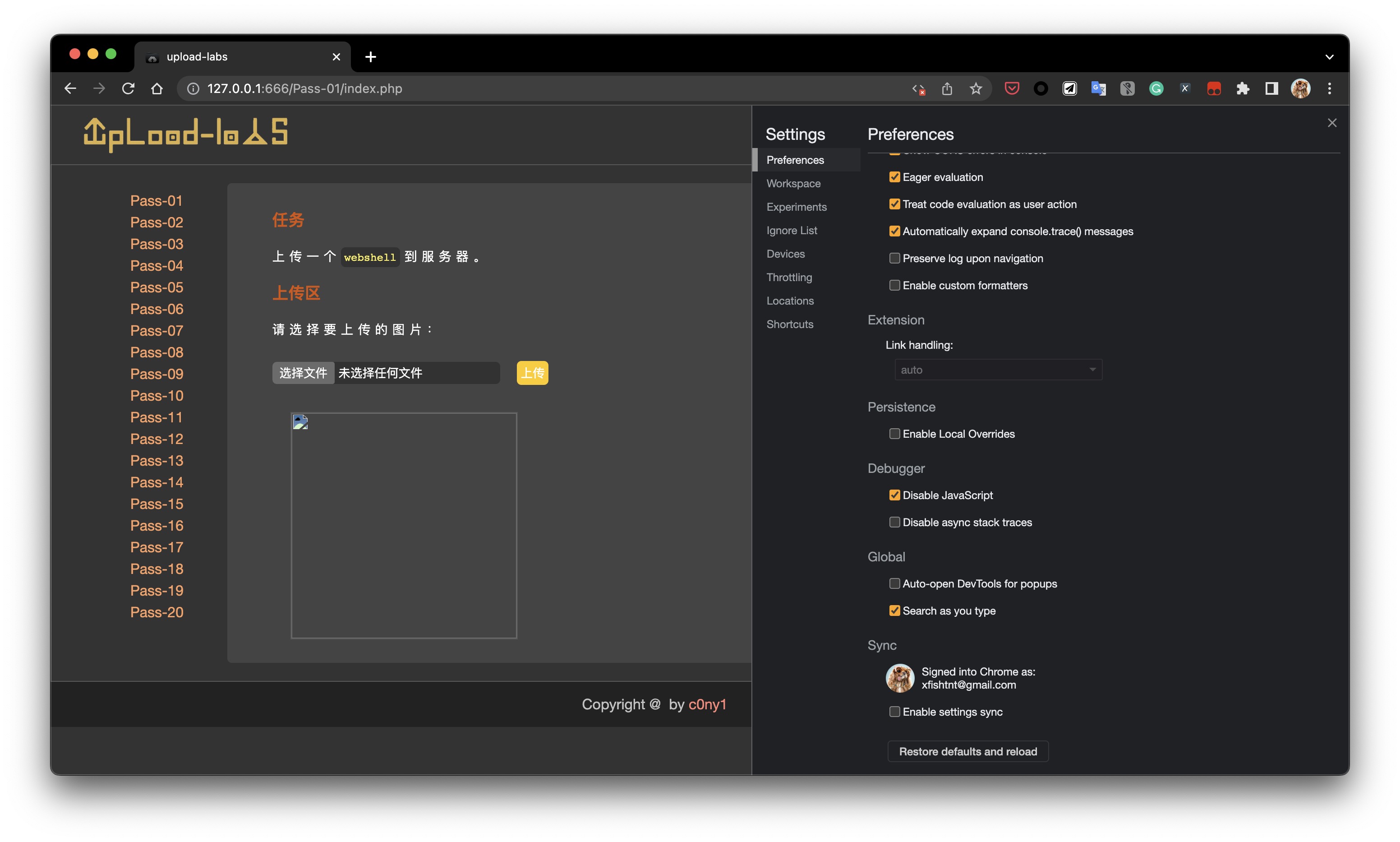Image resolution: width=1400 pixels, height=842 pixels.
Task: Check Enable Local Overrides
Action: (894, 434)
